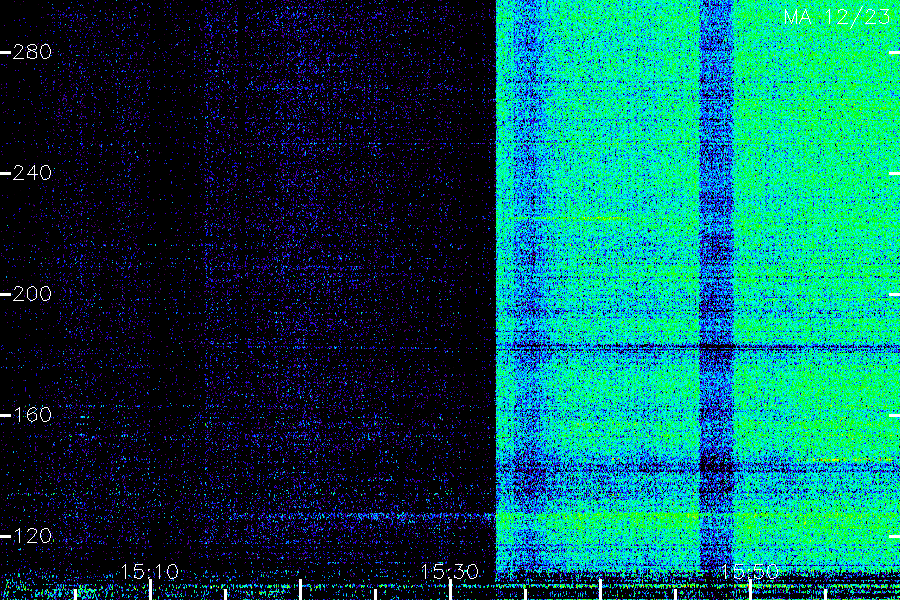The height and width of the screenshot is (600, 900).
Task: Click the MA 12/23 date label
Action: click(837, 17)
